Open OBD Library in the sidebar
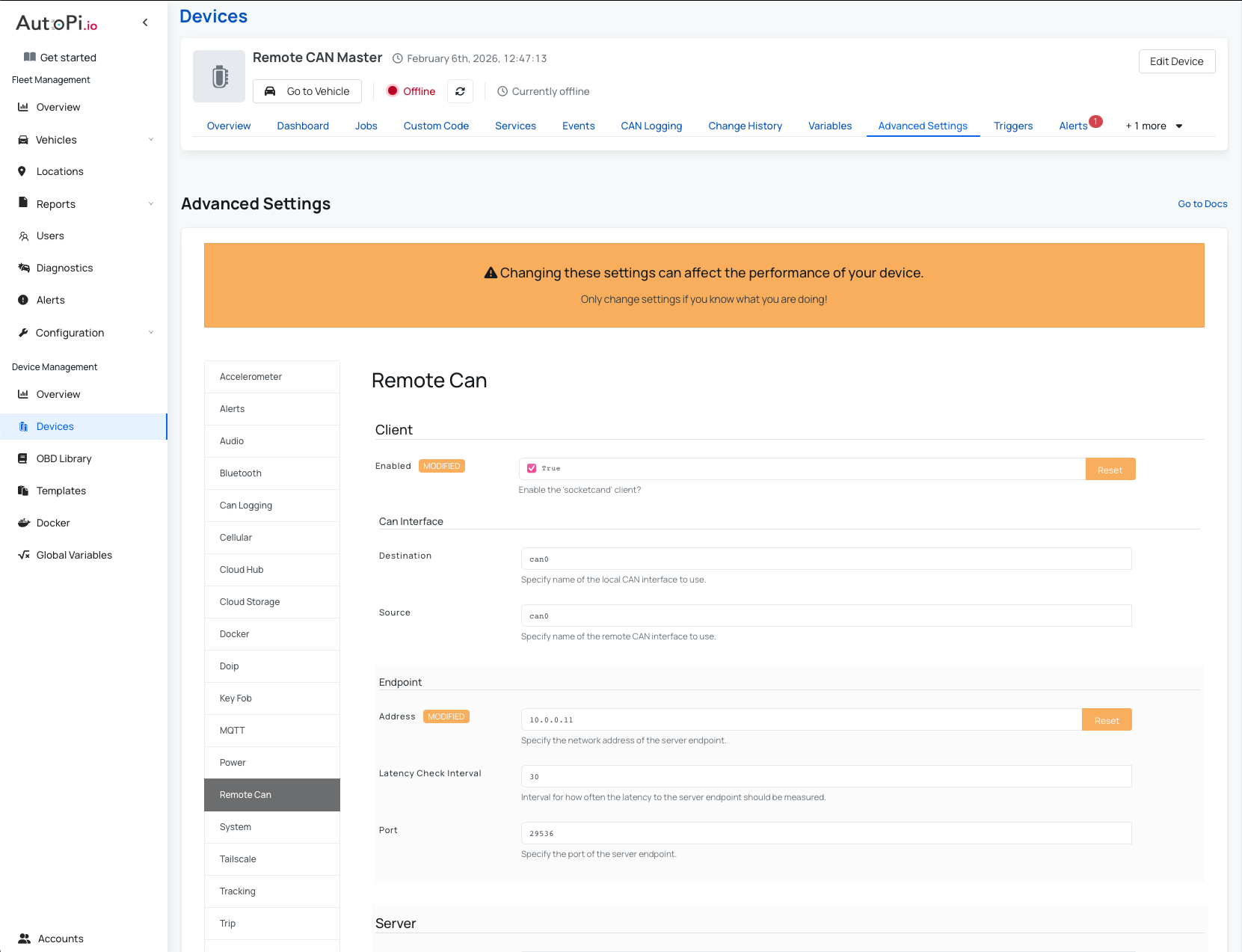The width and height of the screenshot is (1242, 952). click(x=64, y=458)
